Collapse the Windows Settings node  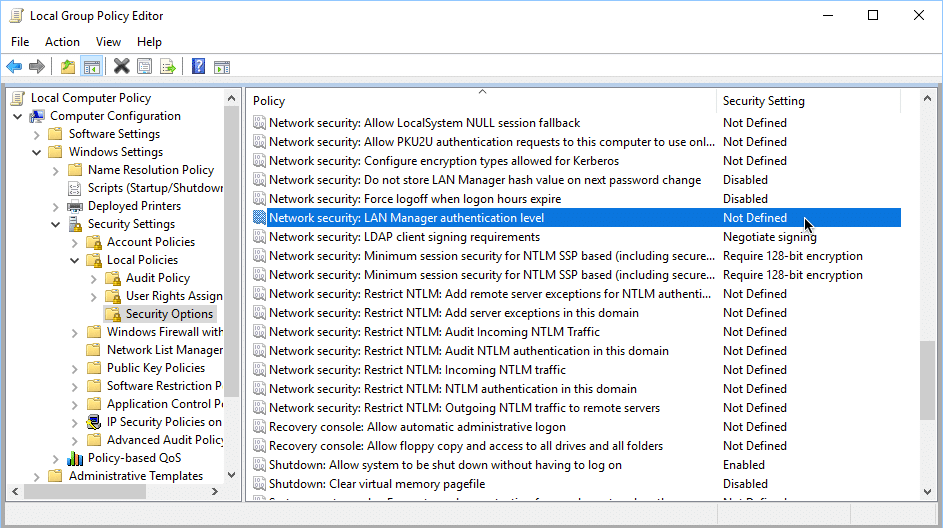point(37,152)
